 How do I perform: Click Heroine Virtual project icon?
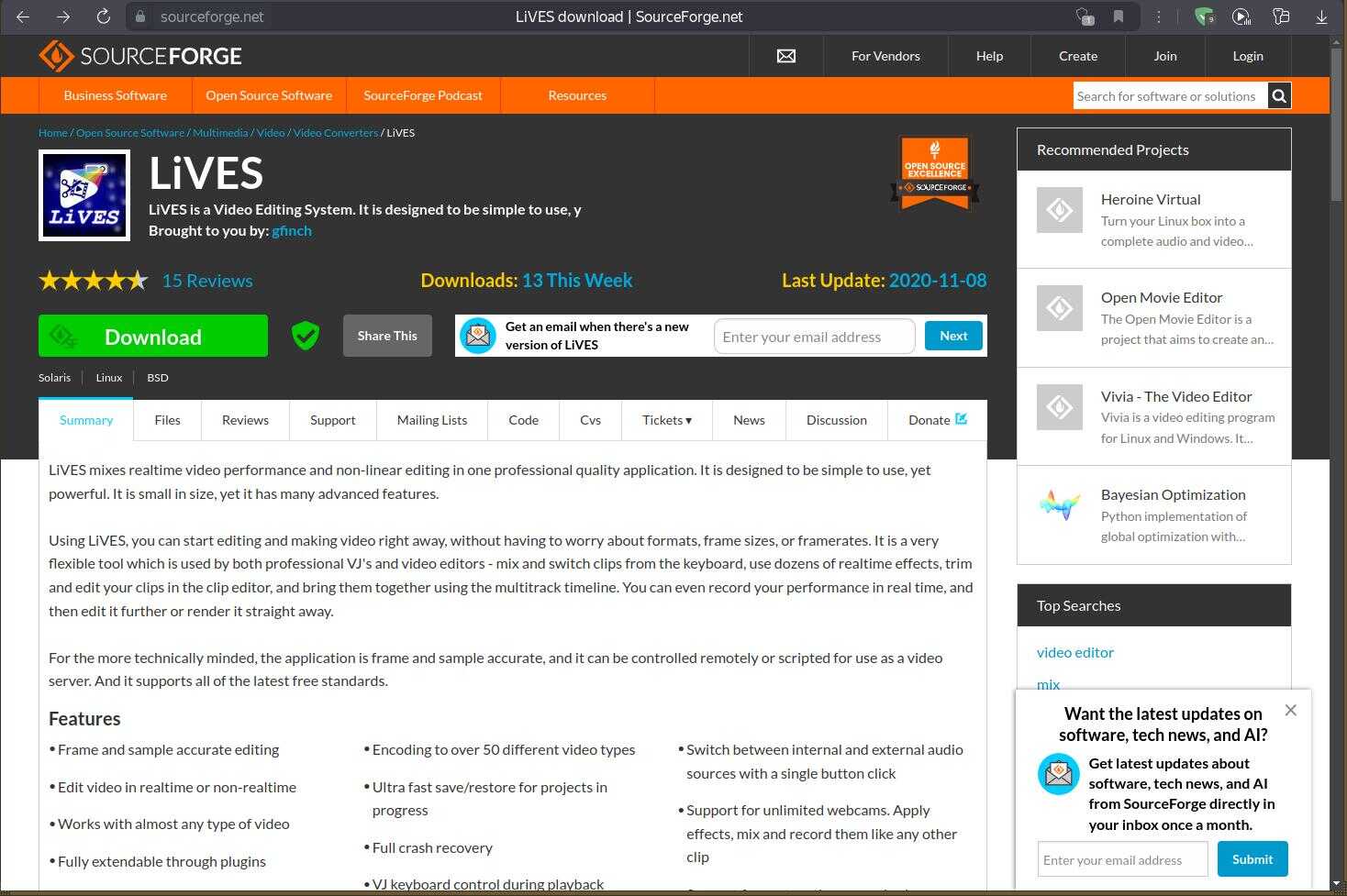[x=1060, y=210]
